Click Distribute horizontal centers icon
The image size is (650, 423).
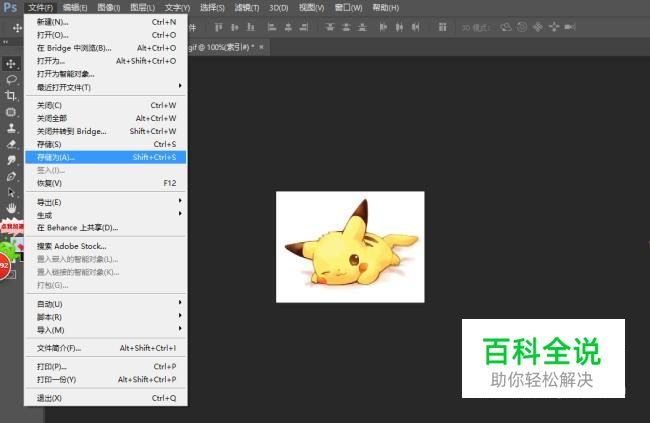click(399, 27)
